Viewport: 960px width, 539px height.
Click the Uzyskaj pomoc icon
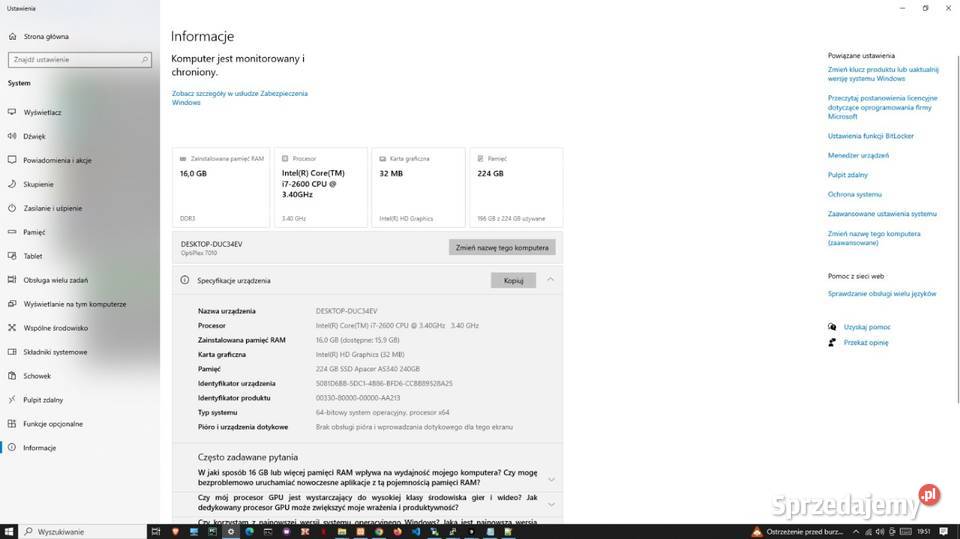pos(832,327)
